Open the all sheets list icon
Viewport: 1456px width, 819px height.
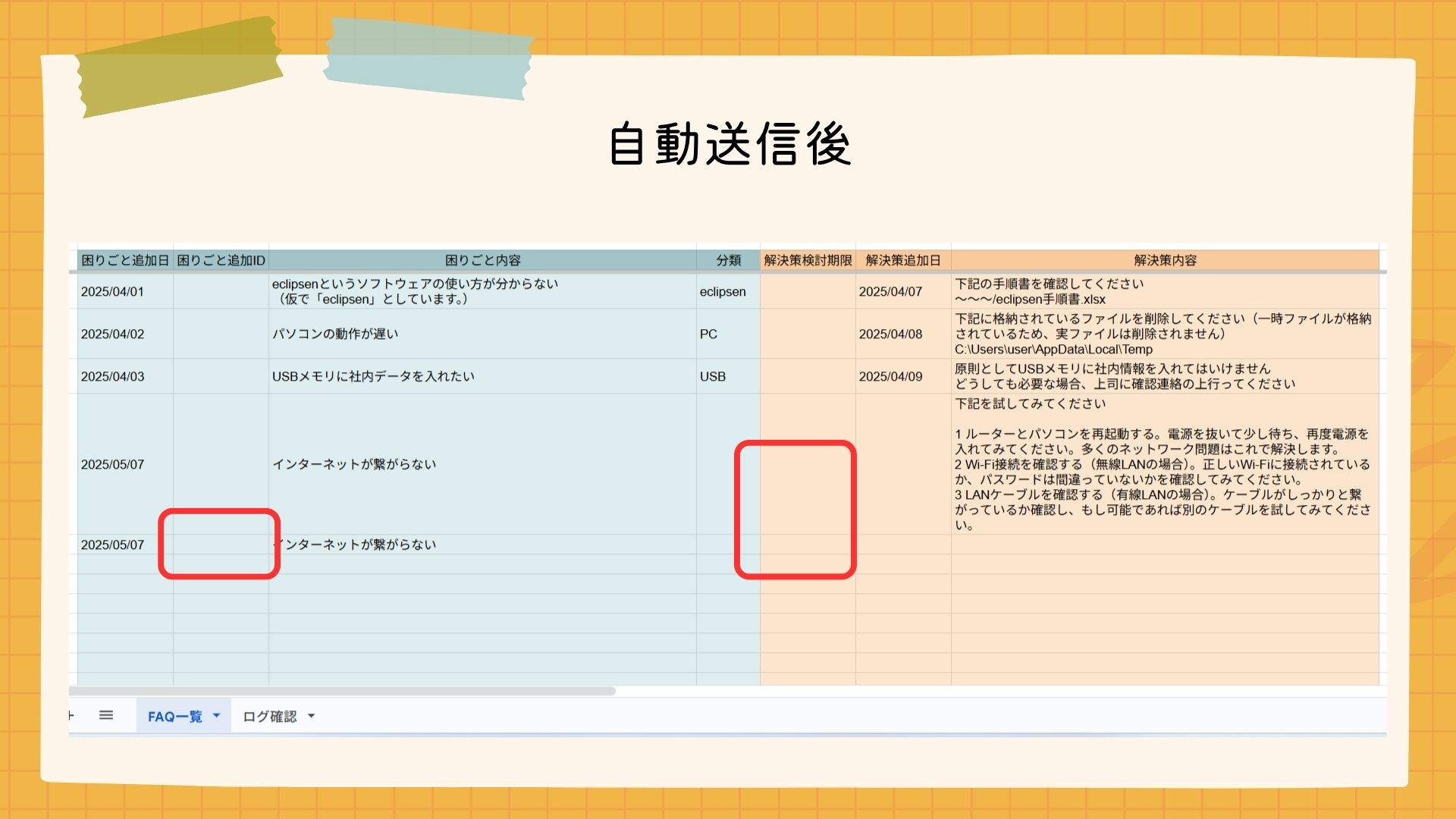[106, 715]
